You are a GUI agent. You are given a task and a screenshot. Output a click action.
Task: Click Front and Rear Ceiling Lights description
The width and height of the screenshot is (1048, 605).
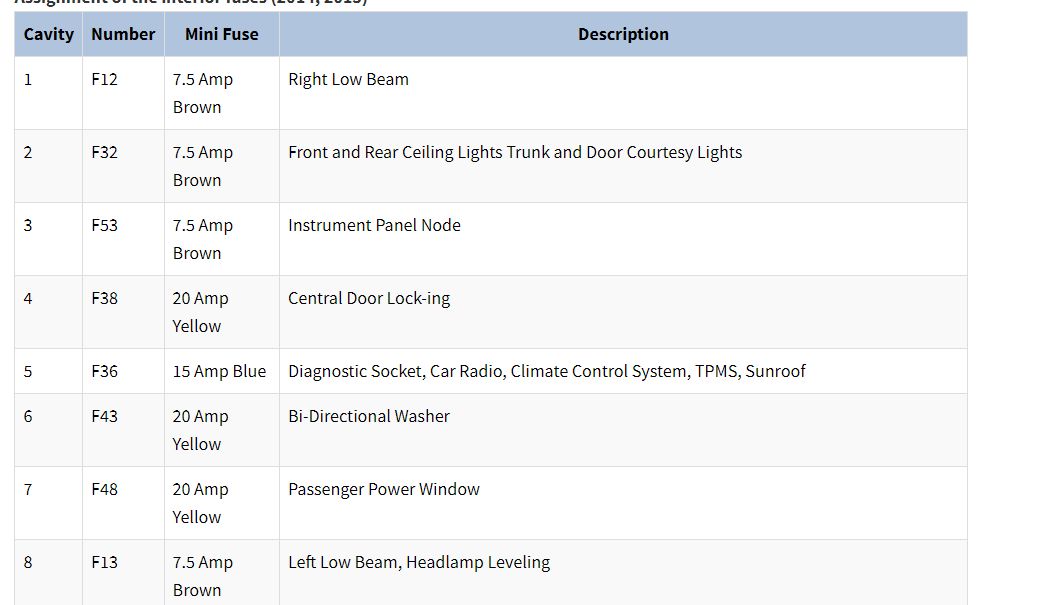tap(515, 153)
